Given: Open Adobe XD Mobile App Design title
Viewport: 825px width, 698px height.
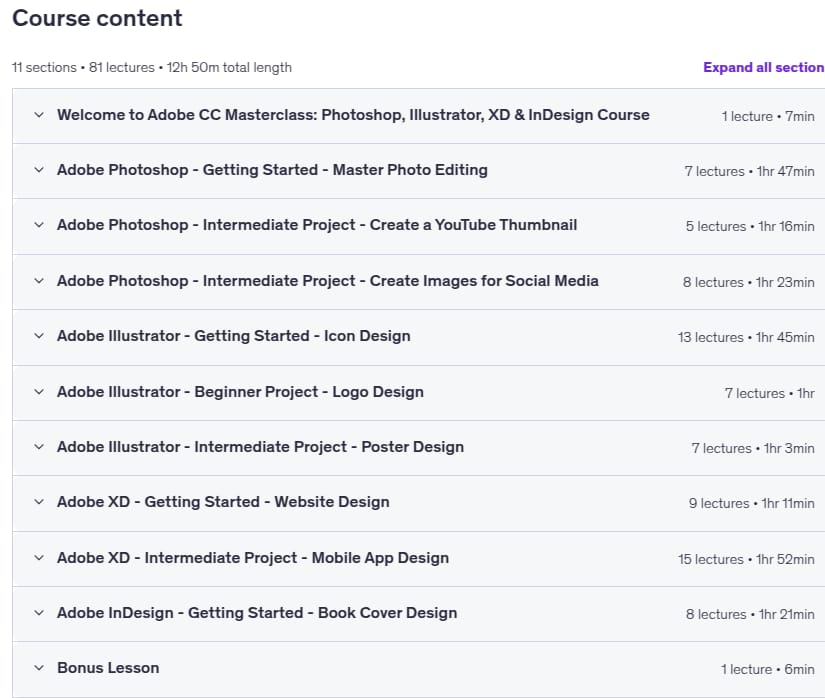Looking at the screenshot, I should click(x=253, y=558).
